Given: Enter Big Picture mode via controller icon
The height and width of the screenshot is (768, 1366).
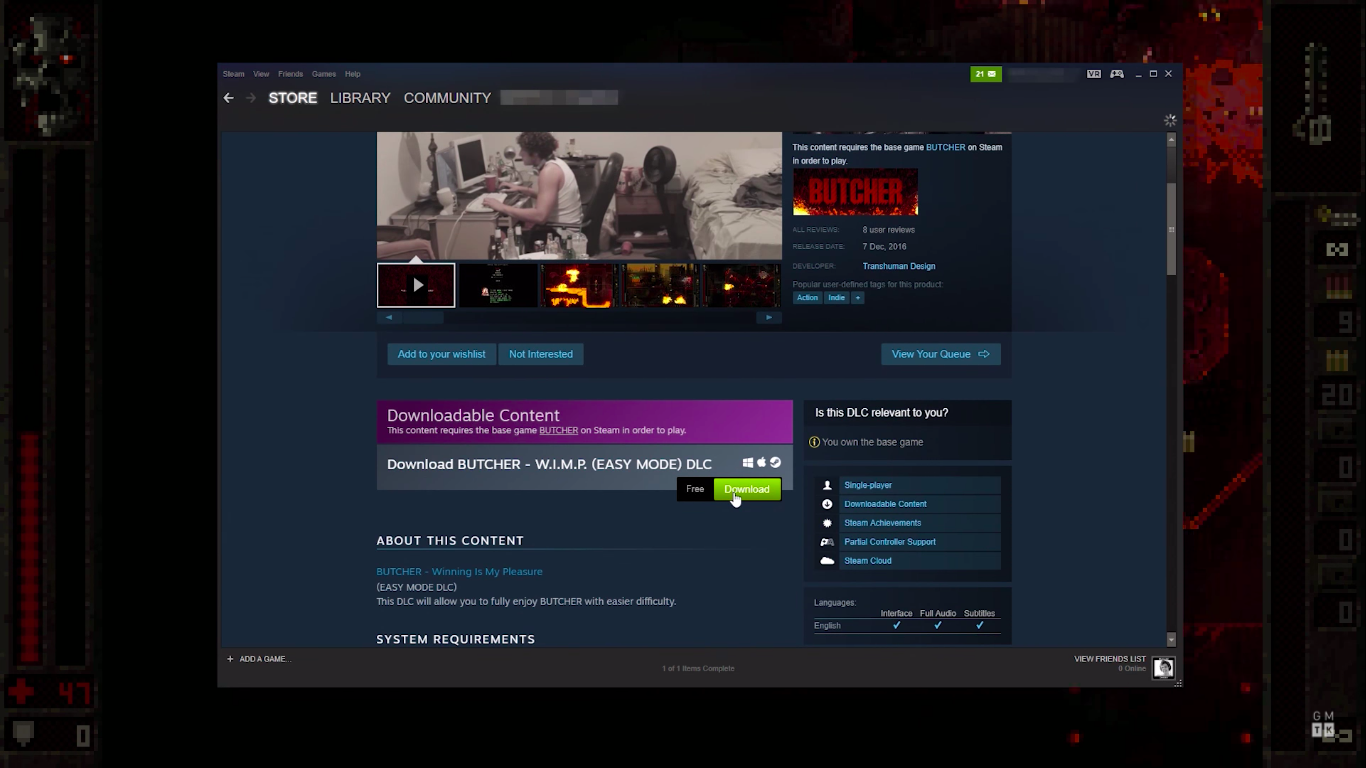Looking at the screenshot, I should pyautogui.click(x=1117, y=74).
